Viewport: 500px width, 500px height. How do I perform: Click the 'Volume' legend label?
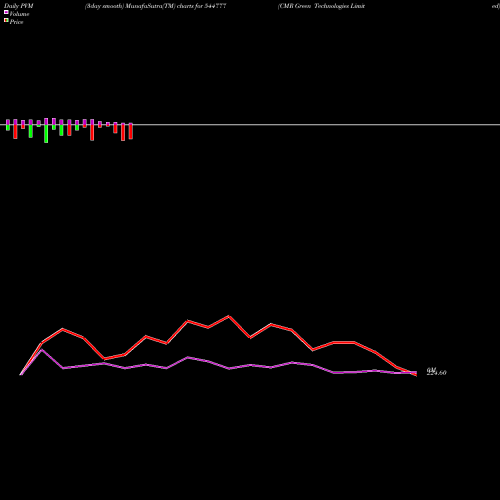19,14
